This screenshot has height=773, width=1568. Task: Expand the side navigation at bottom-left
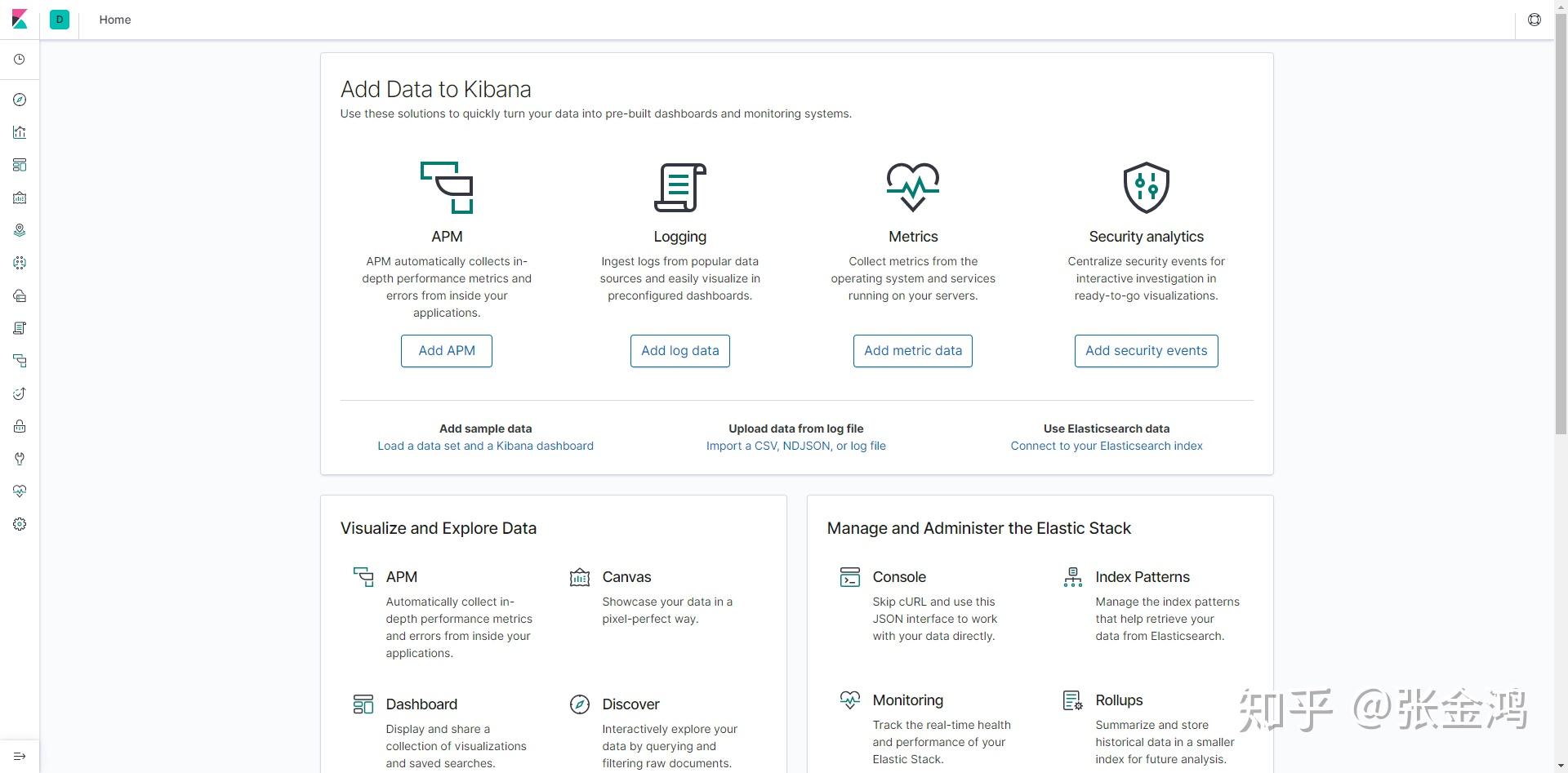tap(20, 756)
